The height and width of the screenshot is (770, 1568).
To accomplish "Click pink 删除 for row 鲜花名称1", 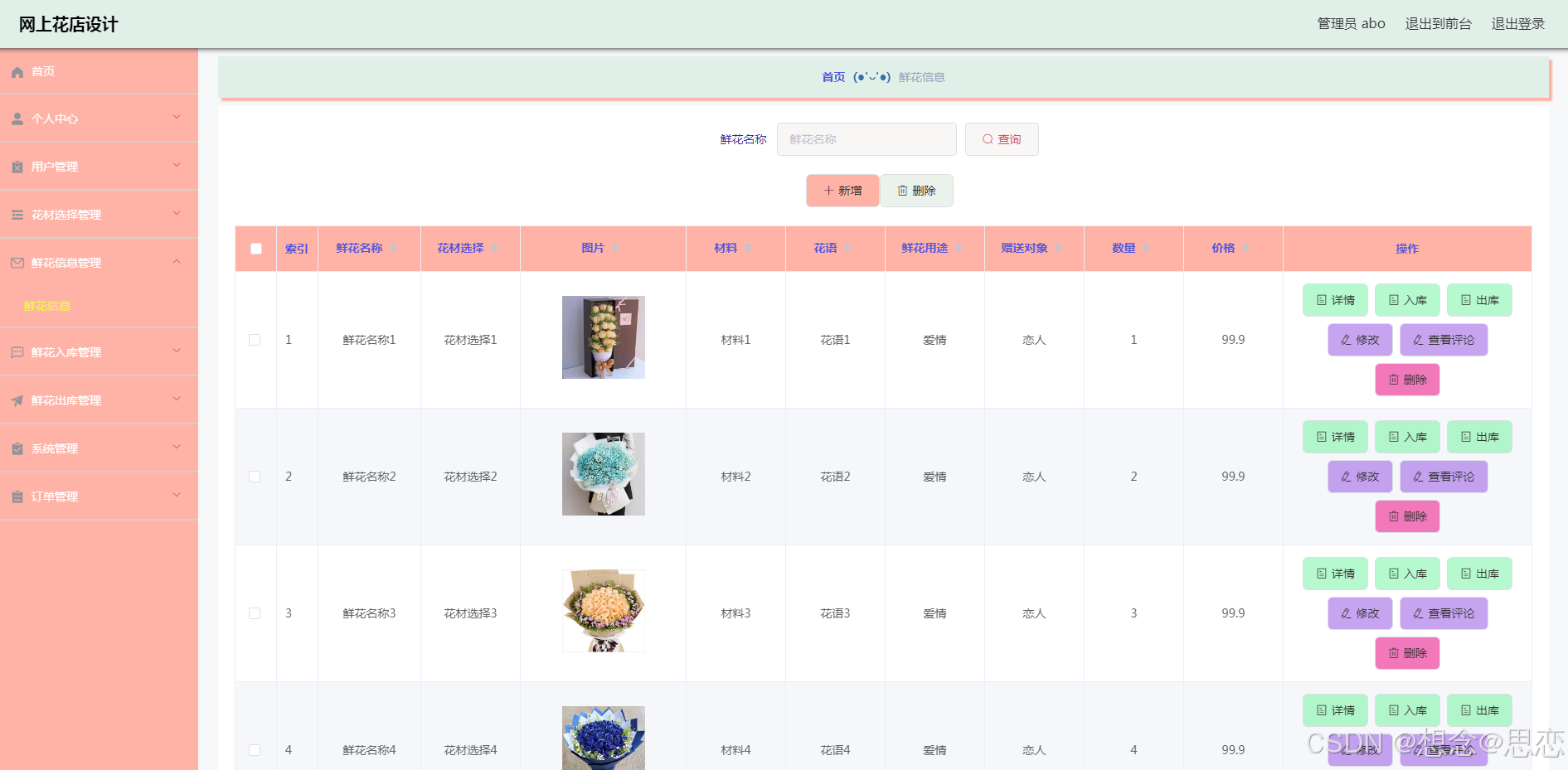I will click(1407, 380).
